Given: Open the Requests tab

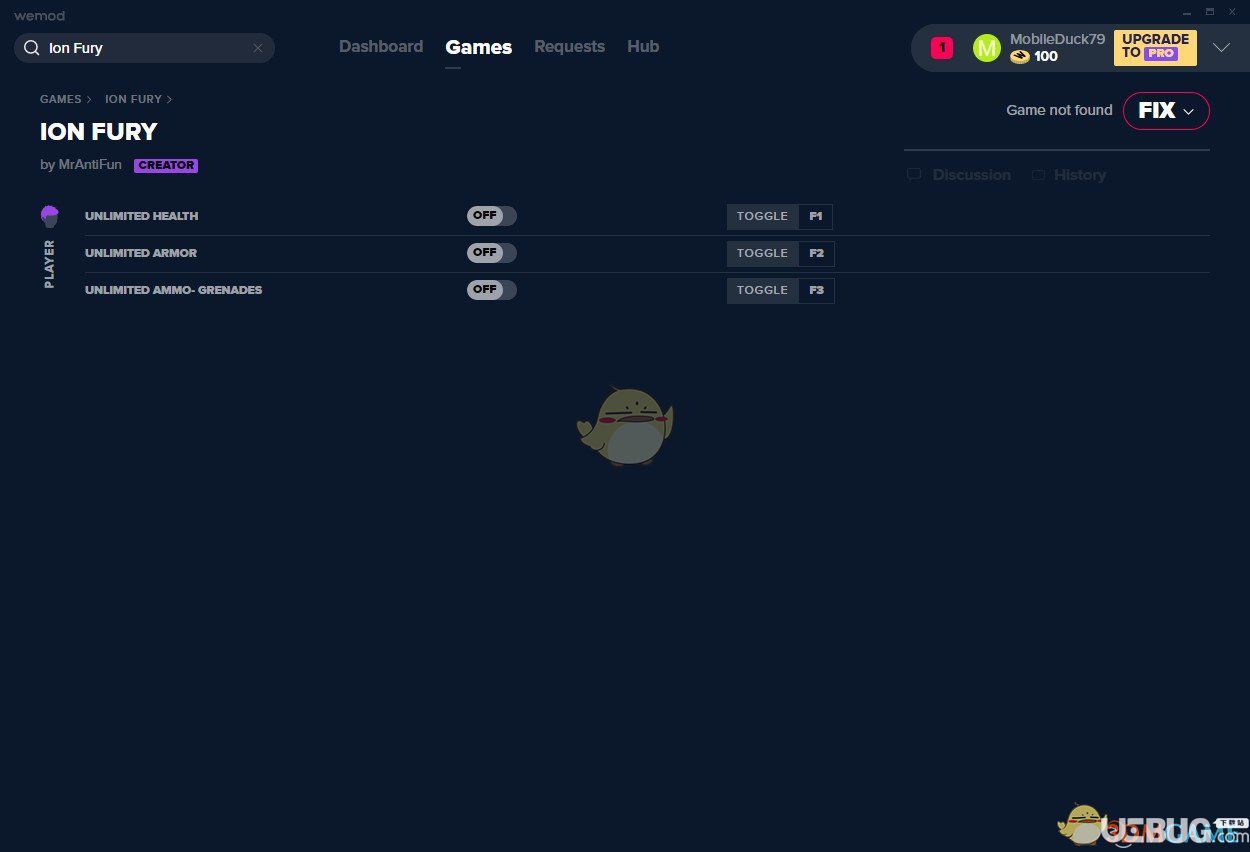Looking at the screenshot, I should point(569,47).
